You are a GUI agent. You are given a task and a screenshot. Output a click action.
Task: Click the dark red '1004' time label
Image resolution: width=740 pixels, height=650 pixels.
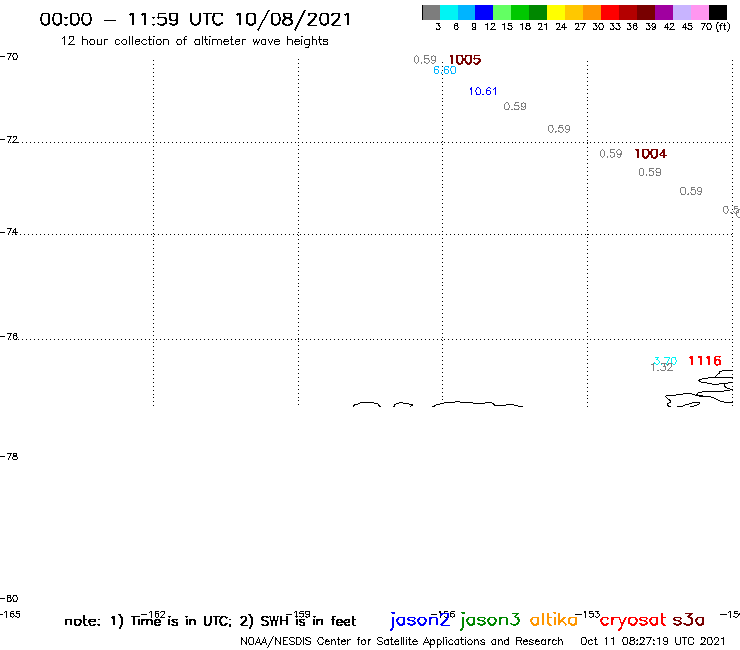pos(650,153)
